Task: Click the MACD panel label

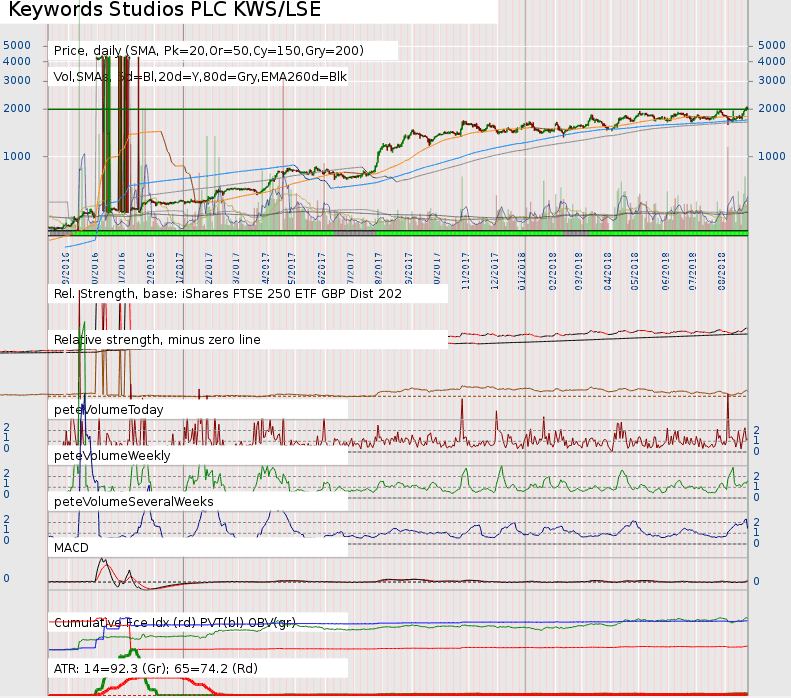Action: pos(71,548)
